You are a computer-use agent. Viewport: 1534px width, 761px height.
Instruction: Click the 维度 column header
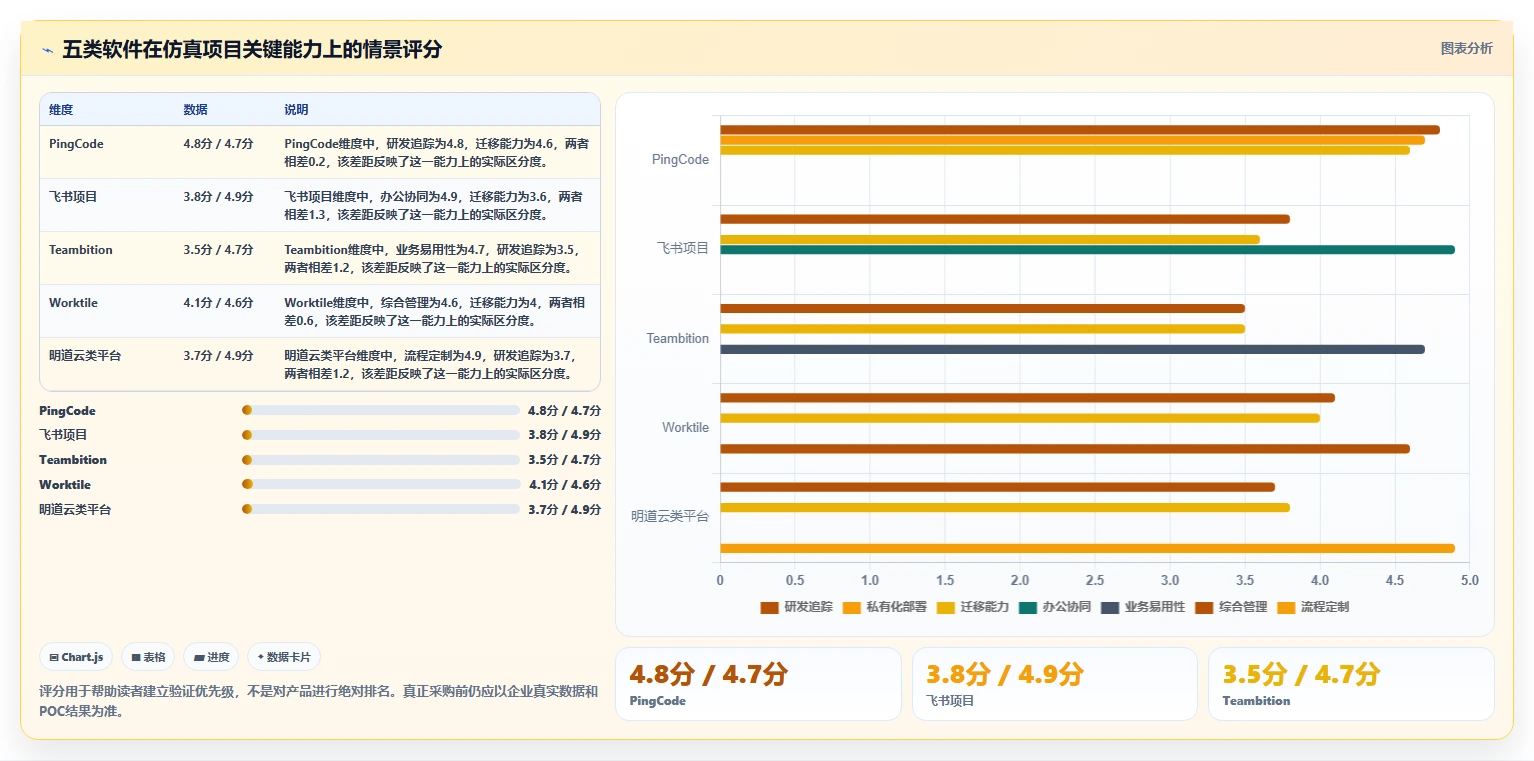(61, 110)
